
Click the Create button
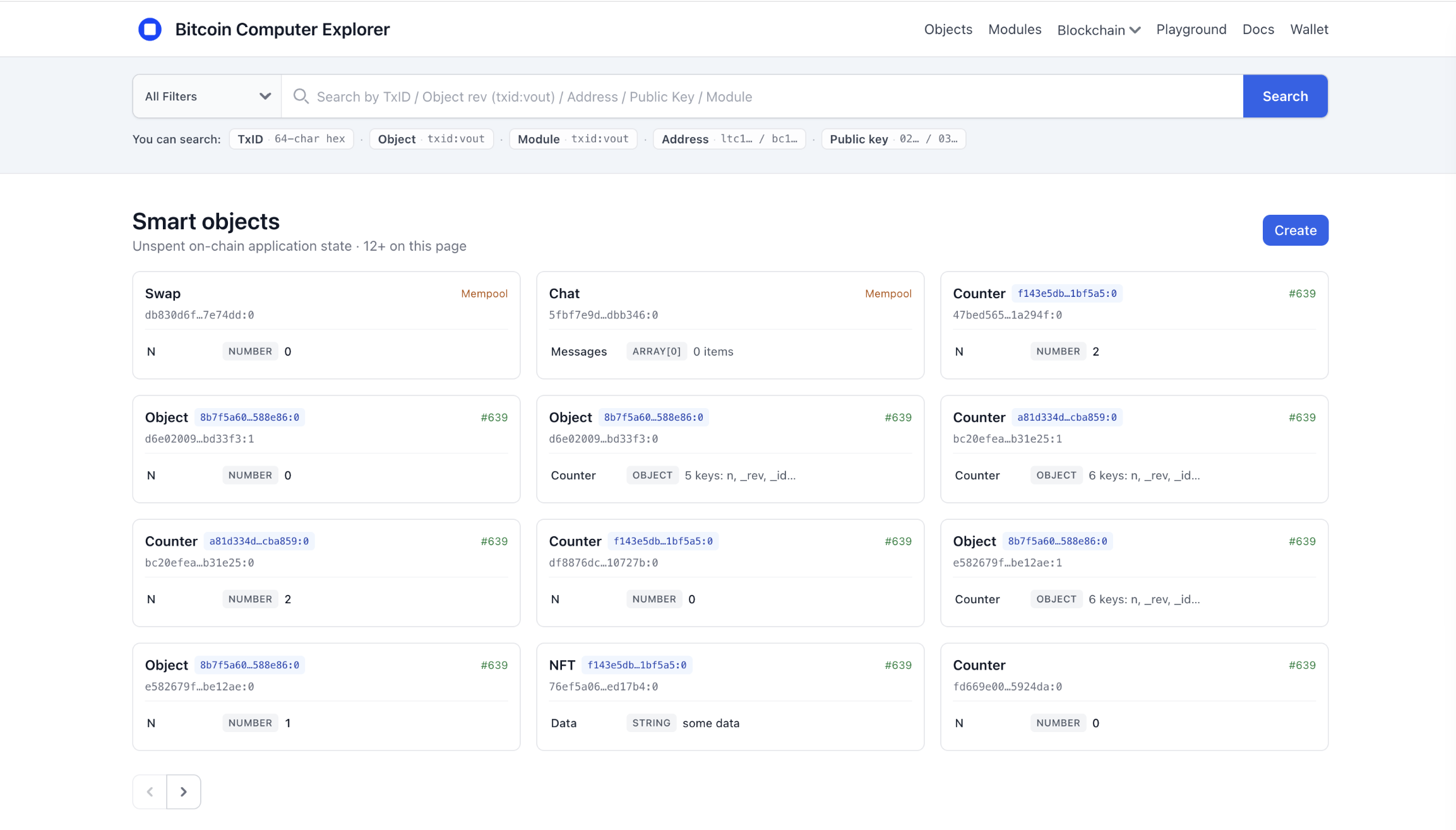pos(1295,230)
